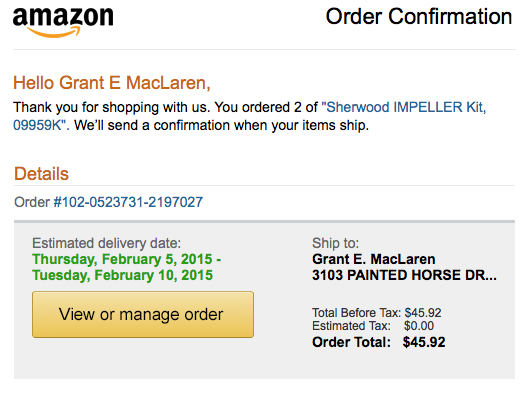Click the truncated 3103 PAINTED HORSE DR address
Viewport: 527px width, 395px height.
pos(404,275)
